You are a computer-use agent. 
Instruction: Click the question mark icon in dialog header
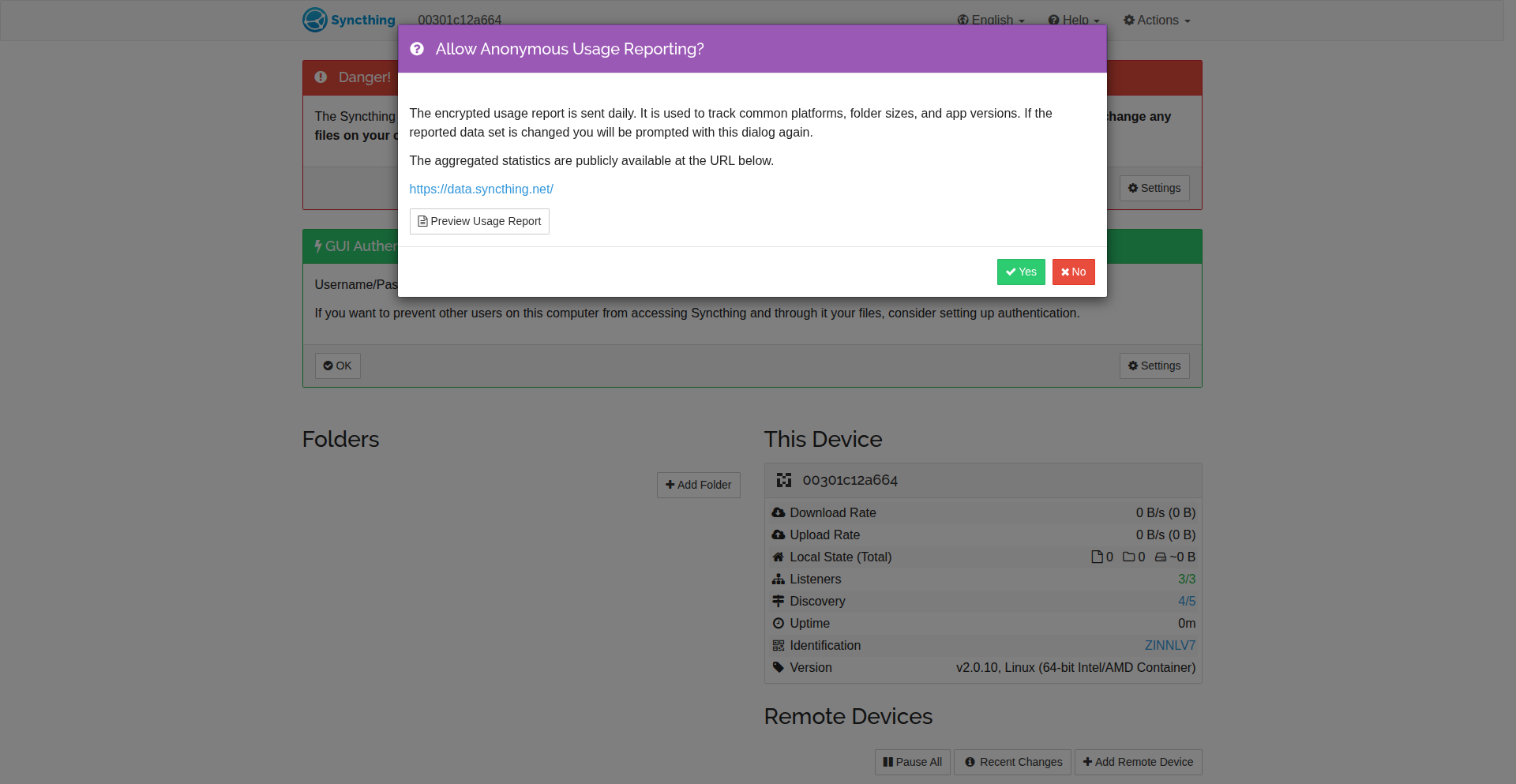(x=417, y=49)
